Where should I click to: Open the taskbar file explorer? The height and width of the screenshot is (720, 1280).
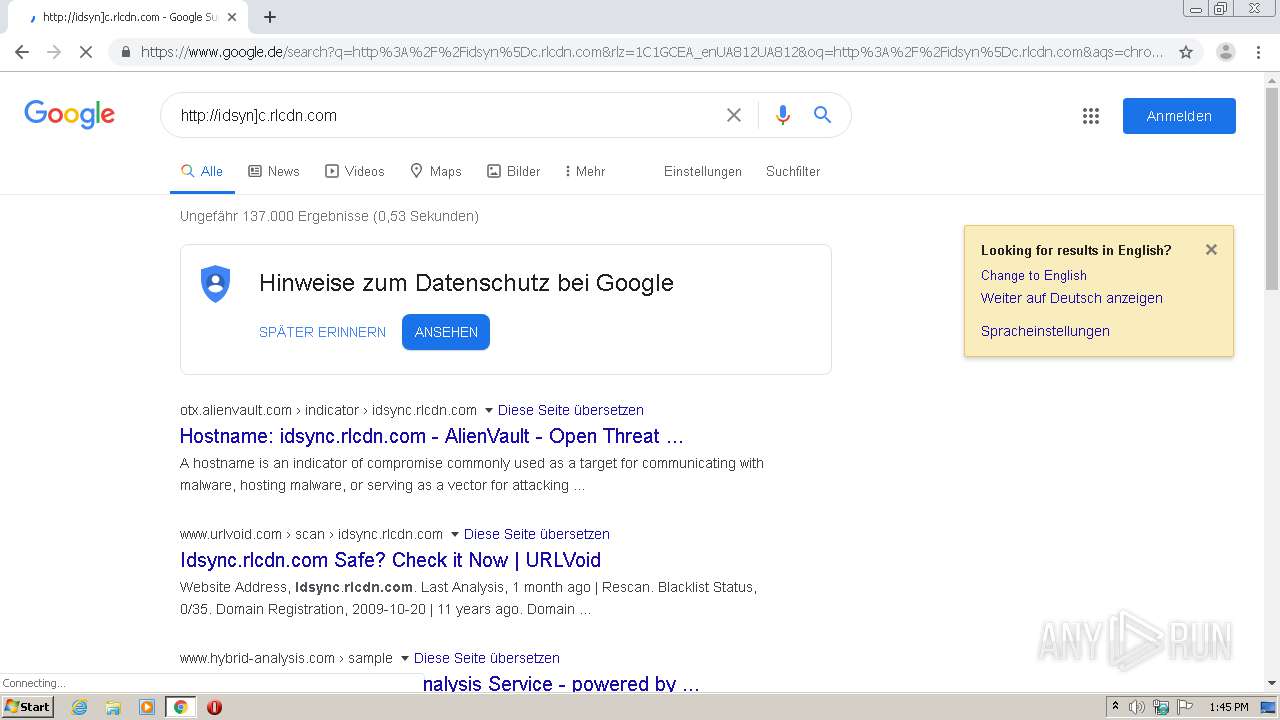[113, 707]
